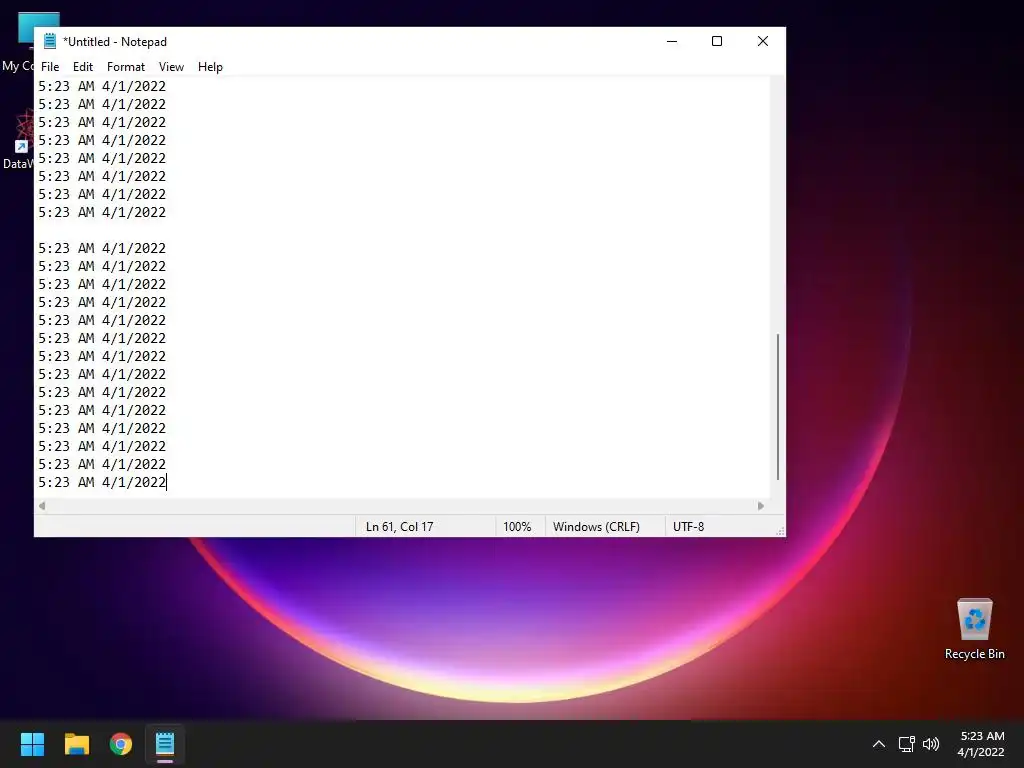Click the Ln 61, Col 17 status entry

(x=399, y=526)
